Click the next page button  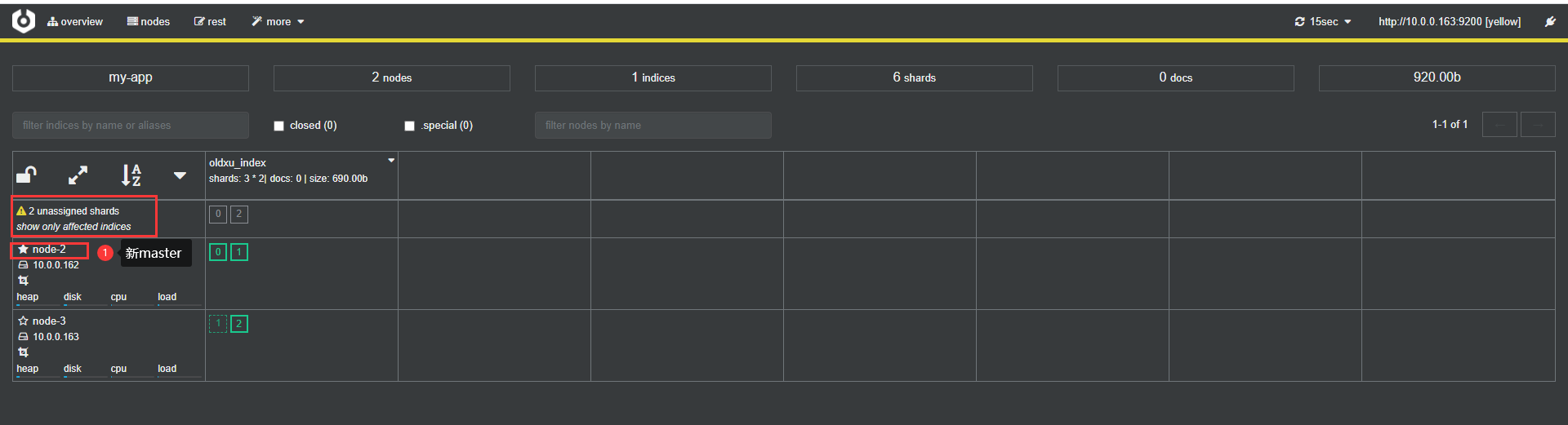[1538, 125]
